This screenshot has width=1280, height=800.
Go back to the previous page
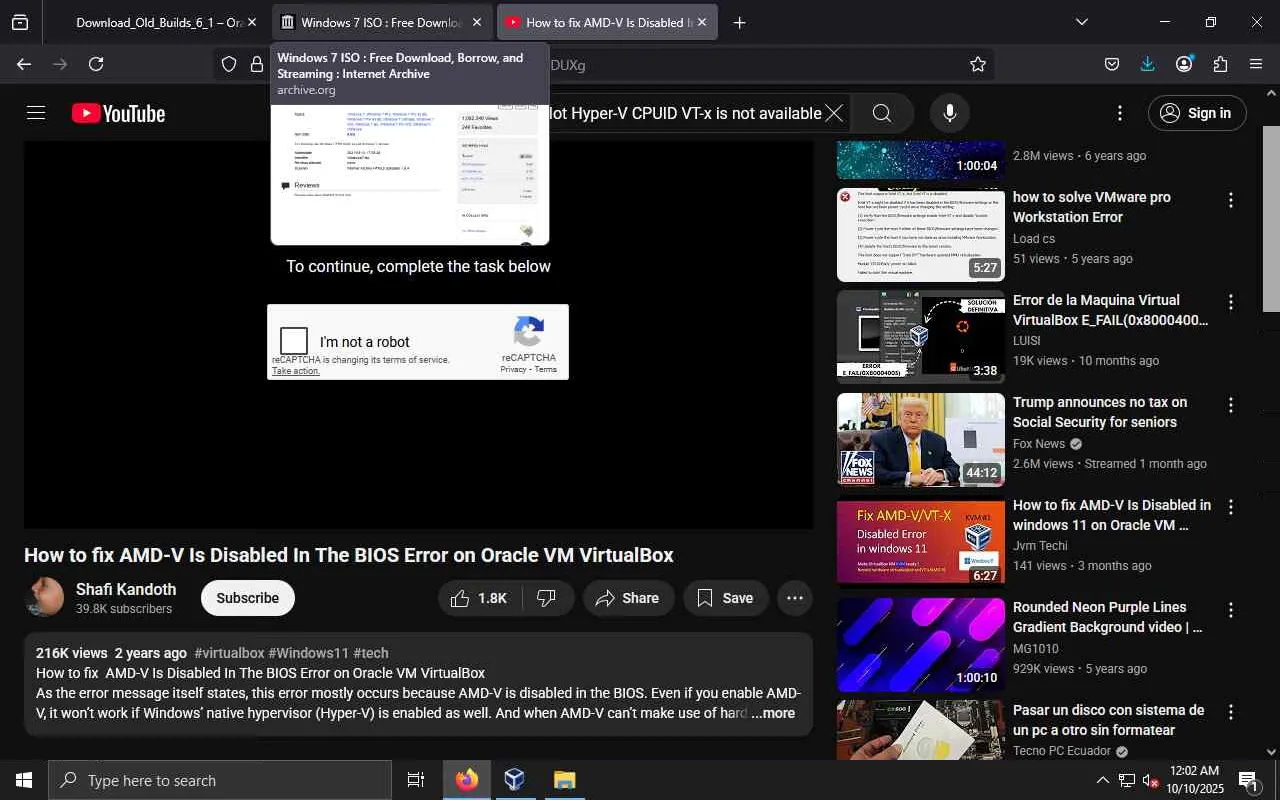(x=24, y=64)
